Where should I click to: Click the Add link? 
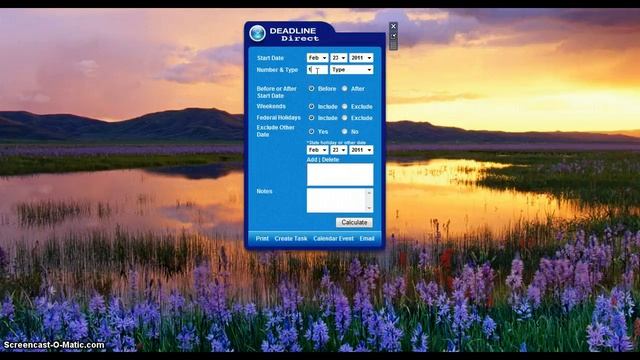point(312,160)
